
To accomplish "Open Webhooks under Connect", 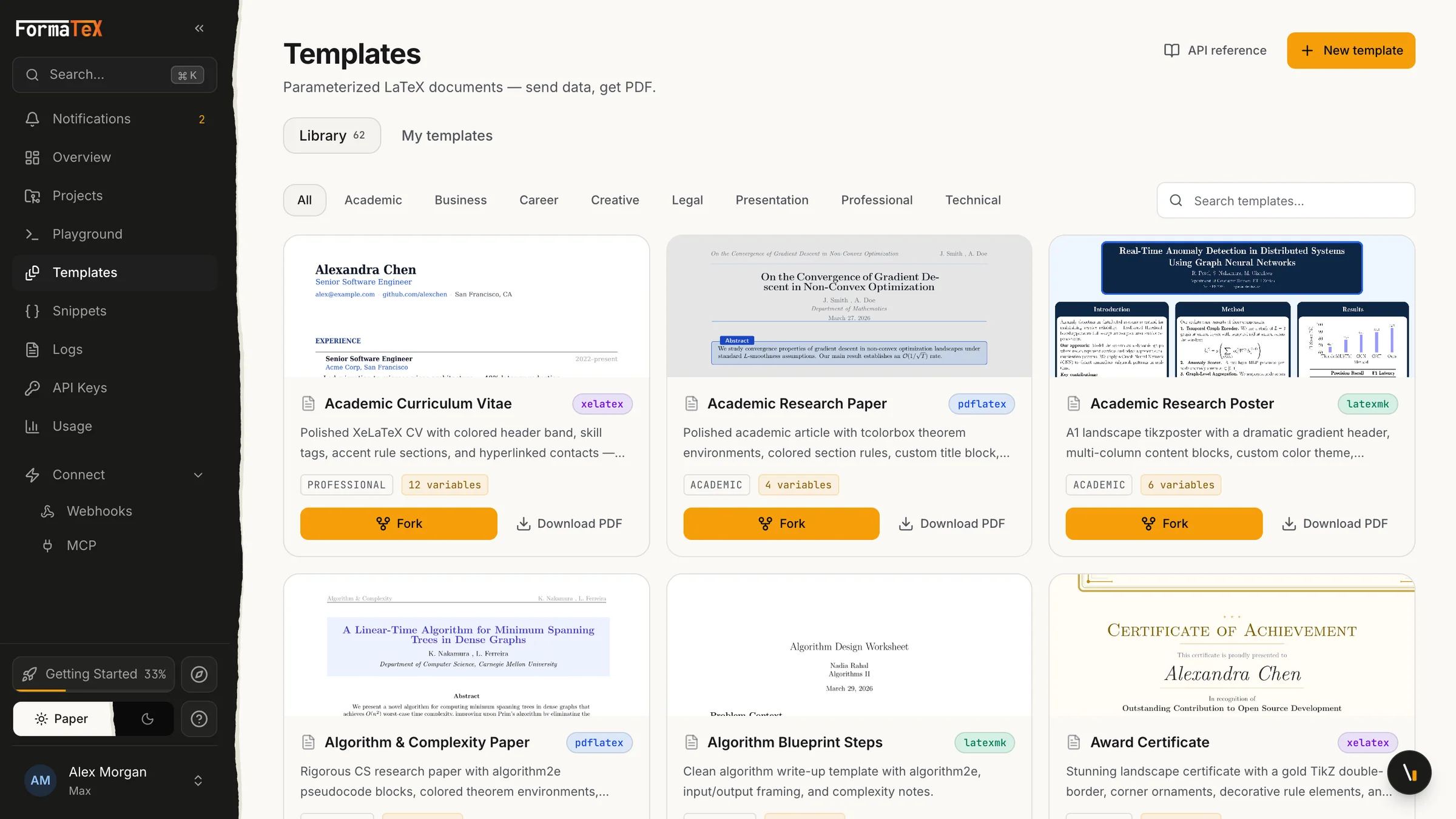I will click(121, 511).
